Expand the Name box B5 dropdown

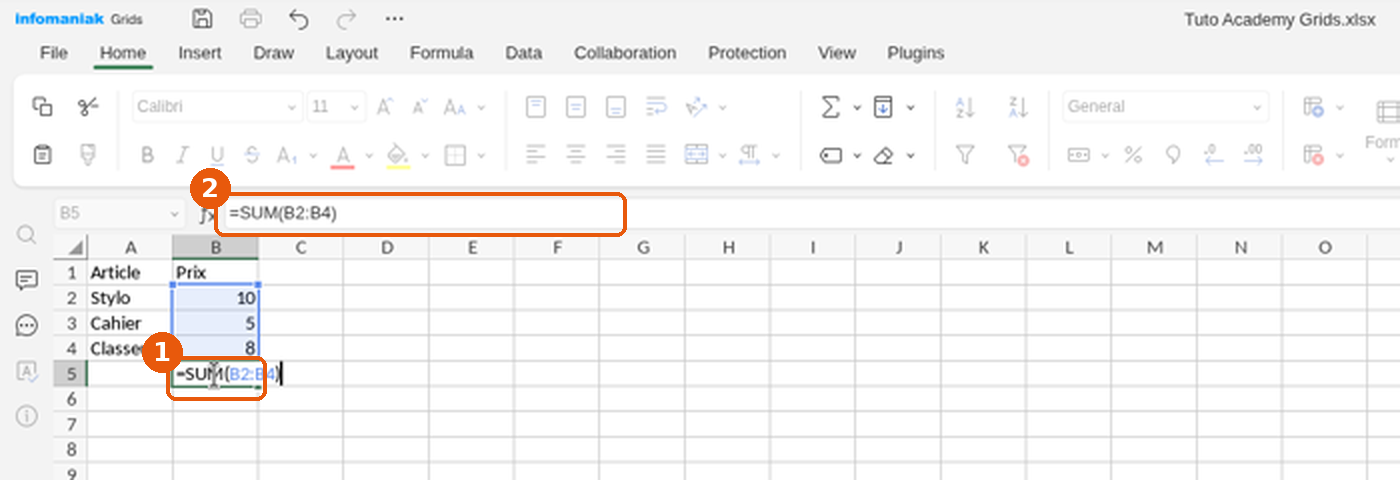coord(176,213)
